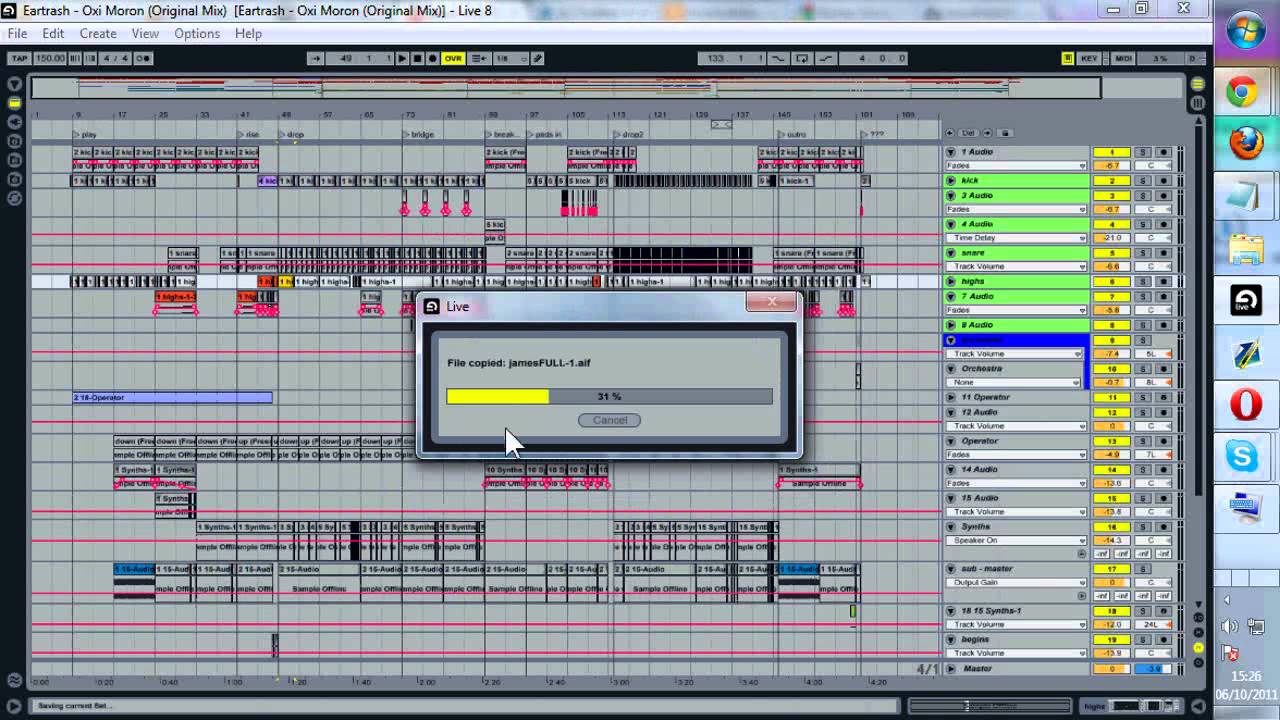Click the 31 % file copy progress bar
Viewport: 1280px width, 720px height.
click(x=609, y=396)
